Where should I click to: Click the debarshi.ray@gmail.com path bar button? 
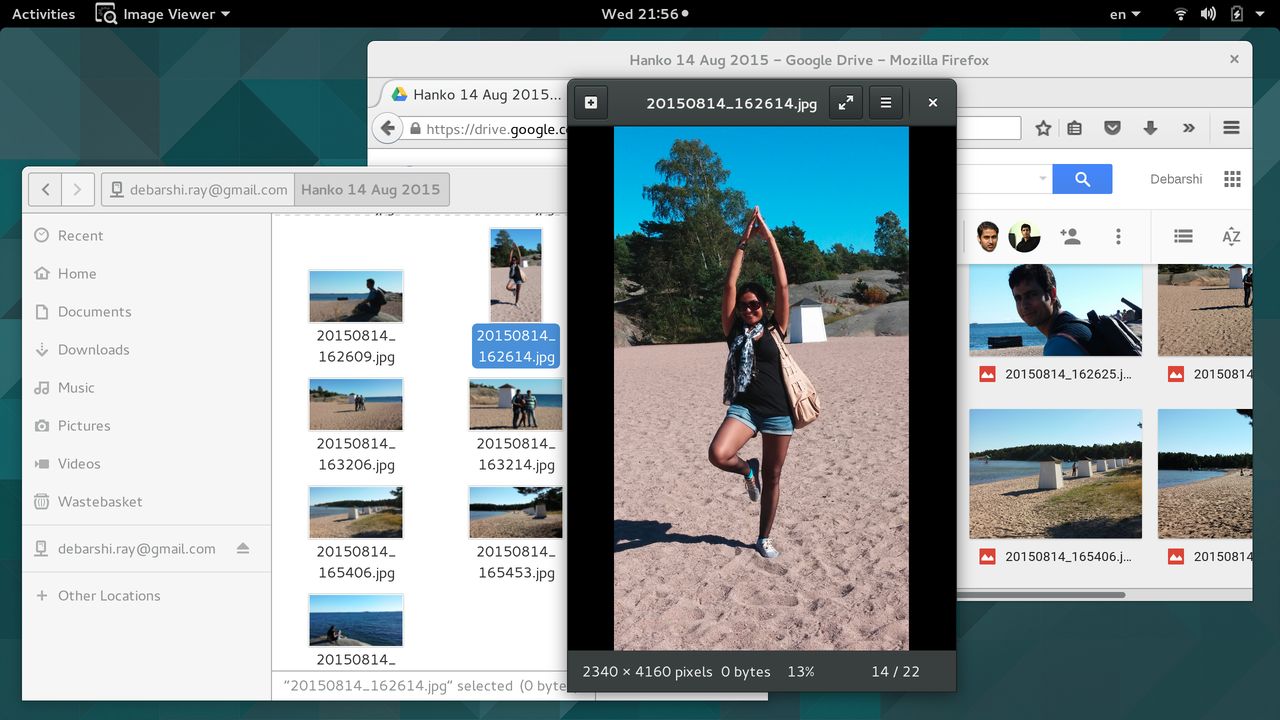(x=198, y=189)
